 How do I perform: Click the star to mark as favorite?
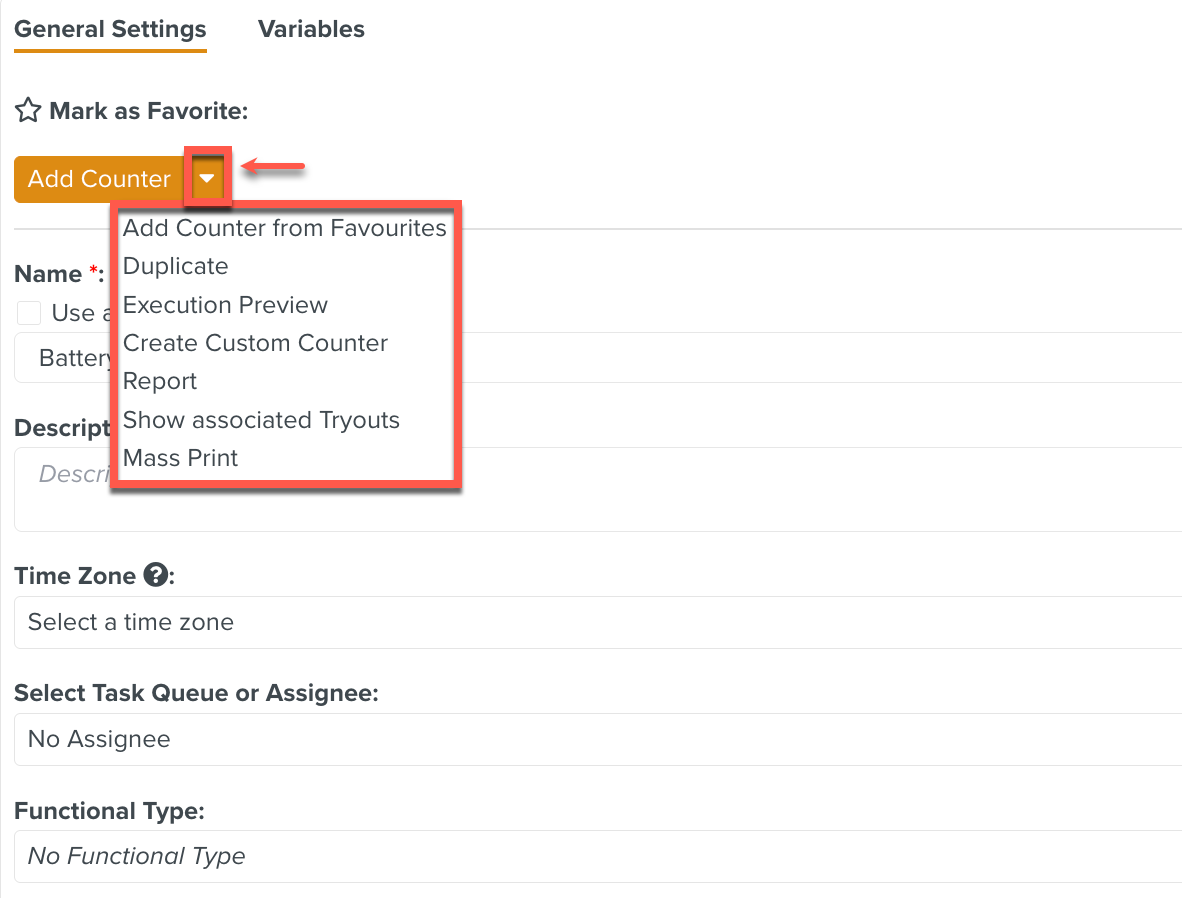[x=27, y=110]
